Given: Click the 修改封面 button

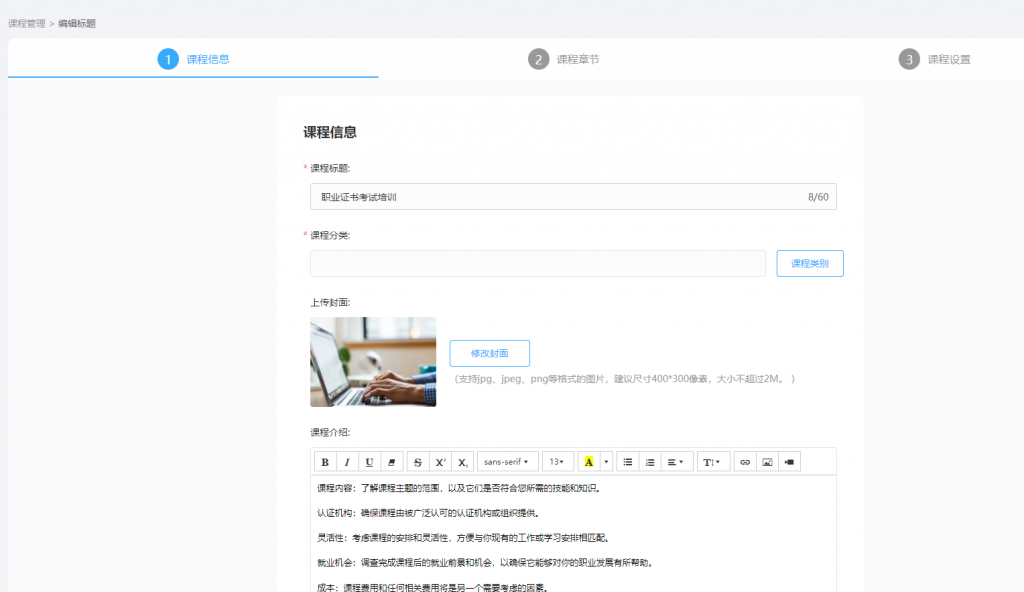Looking at the screenshot, I should click(x=489, y=353).
